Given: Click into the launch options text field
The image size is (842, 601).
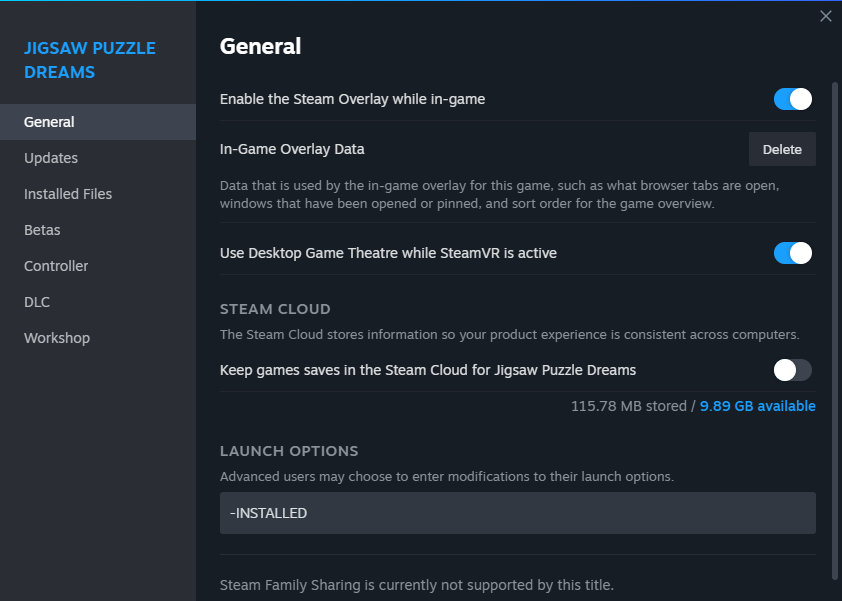Looking at the screenshot, I should click(518, 513).
